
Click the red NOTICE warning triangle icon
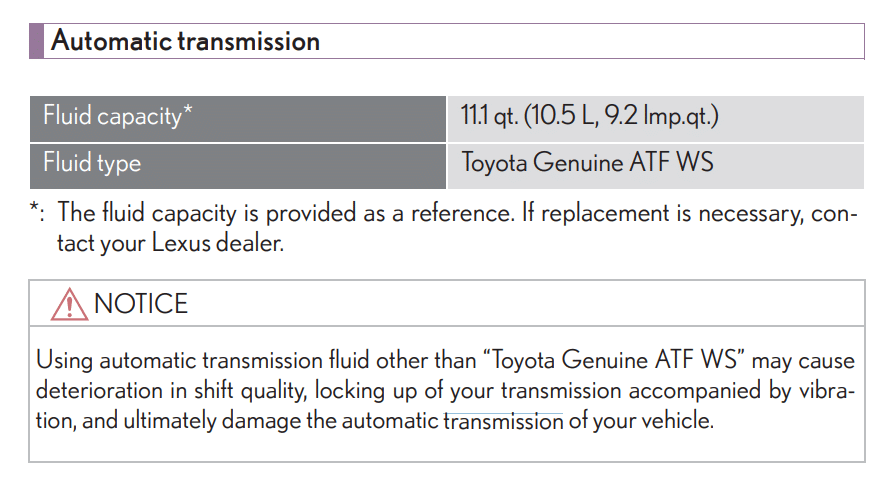coord(69,305)
